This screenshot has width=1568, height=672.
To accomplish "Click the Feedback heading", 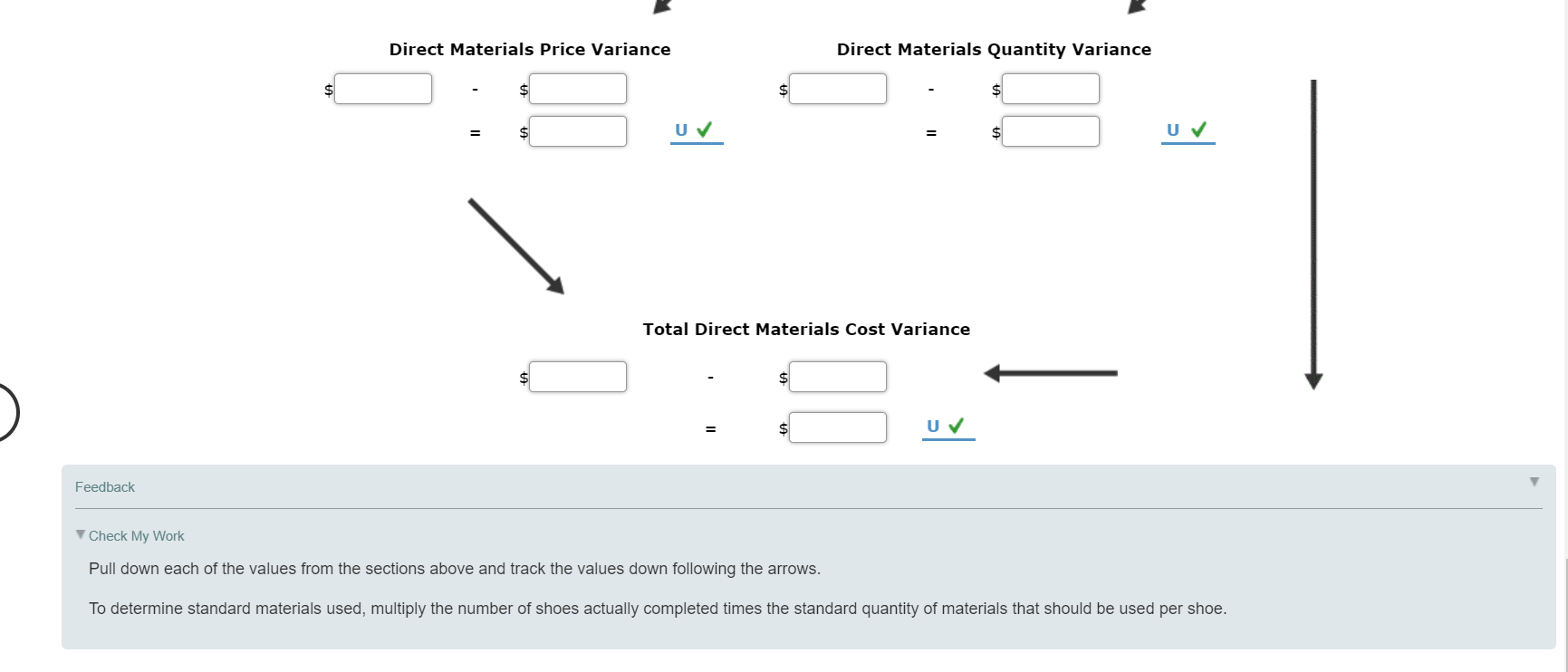I will coord(104,486).
